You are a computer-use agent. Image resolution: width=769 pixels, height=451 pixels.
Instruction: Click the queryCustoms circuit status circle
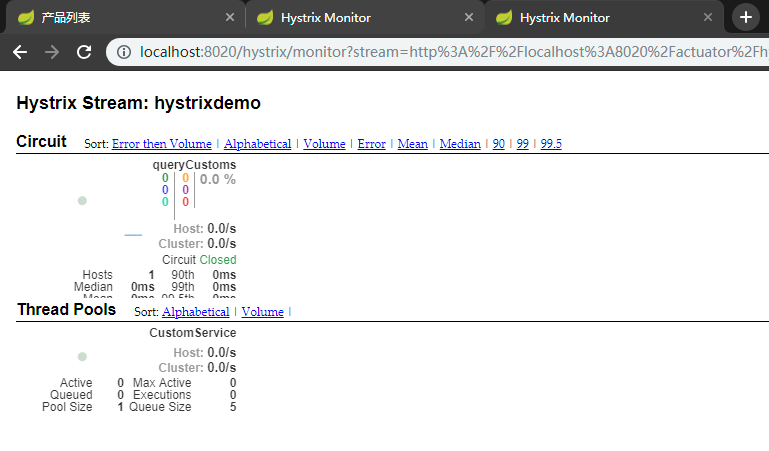click(x=82, y=201)
